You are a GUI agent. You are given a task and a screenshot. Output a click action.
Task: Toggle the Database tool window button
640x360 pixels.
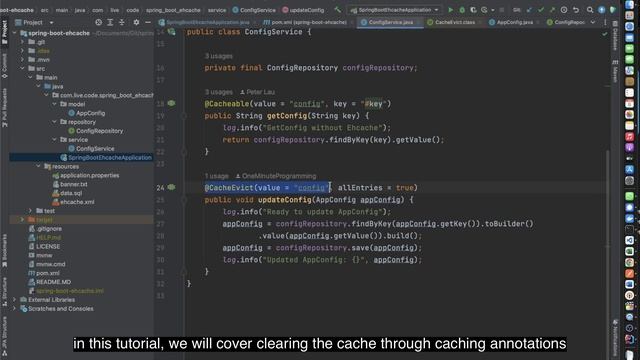615,36
